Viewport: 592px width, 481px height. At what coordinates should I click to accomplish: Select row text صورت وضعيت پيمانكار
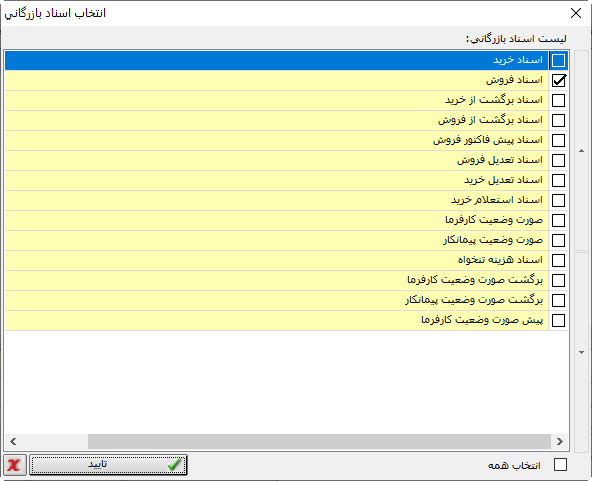pos(493,240)
